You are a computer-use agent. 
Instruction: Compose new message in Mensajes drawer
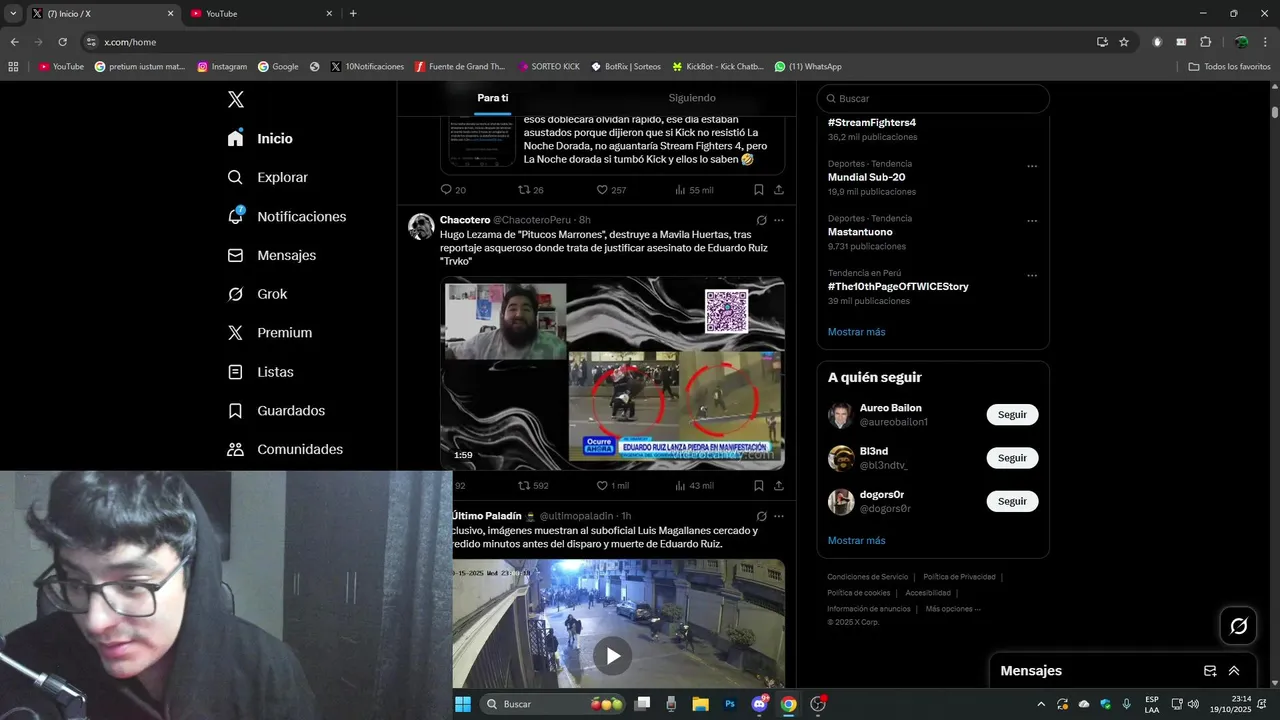[x=1210, y=671]
